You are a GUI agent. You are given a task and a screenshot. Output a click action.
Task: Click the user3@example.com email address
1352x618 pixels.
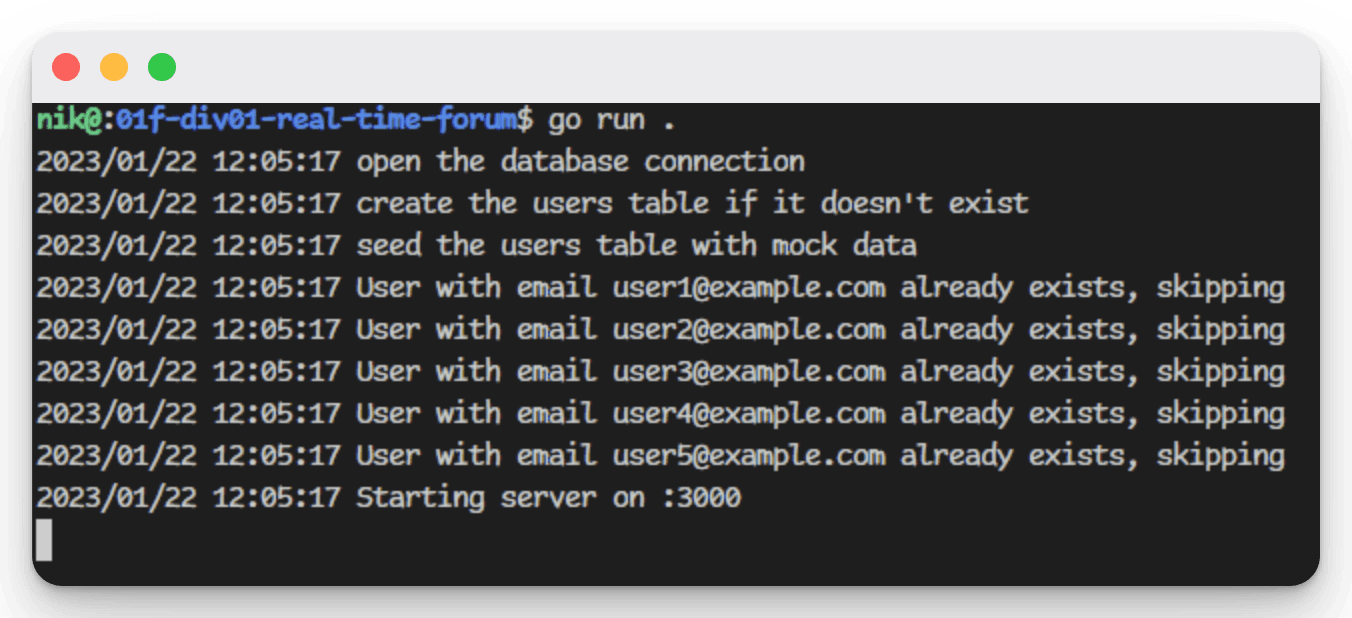click(x=749, y=372)
